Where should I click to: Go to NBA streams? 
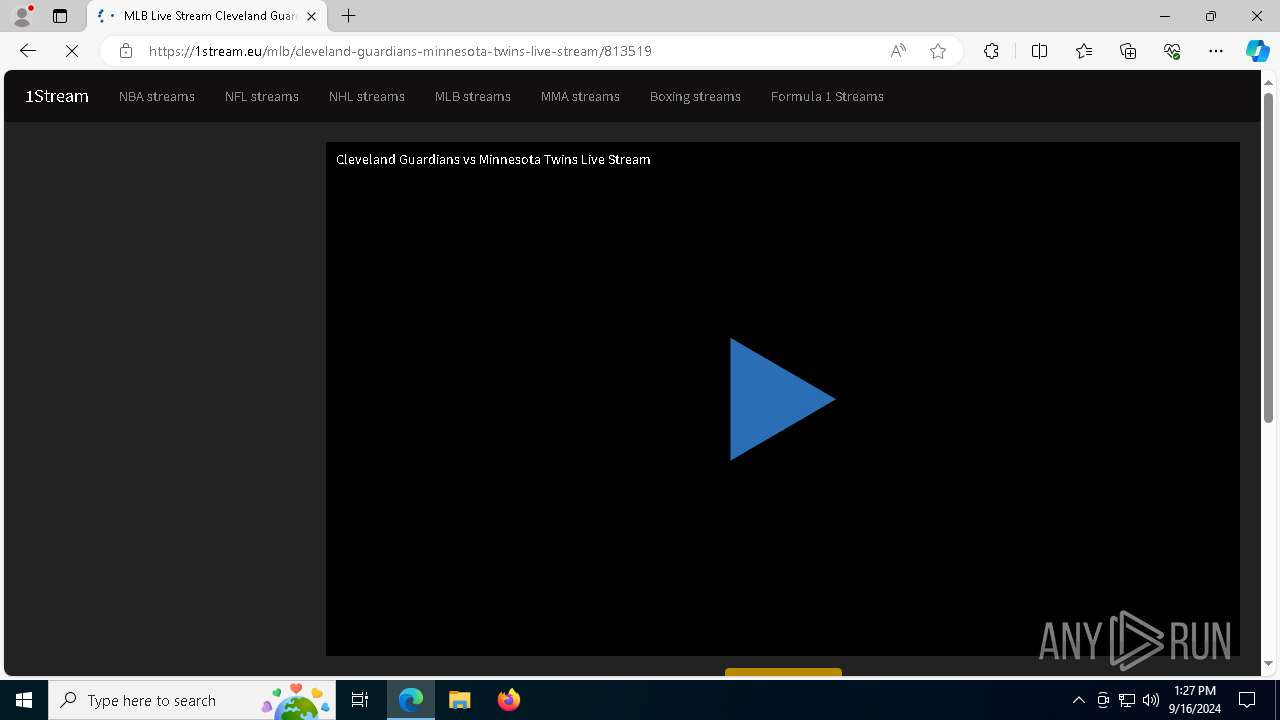pos(157,97)
